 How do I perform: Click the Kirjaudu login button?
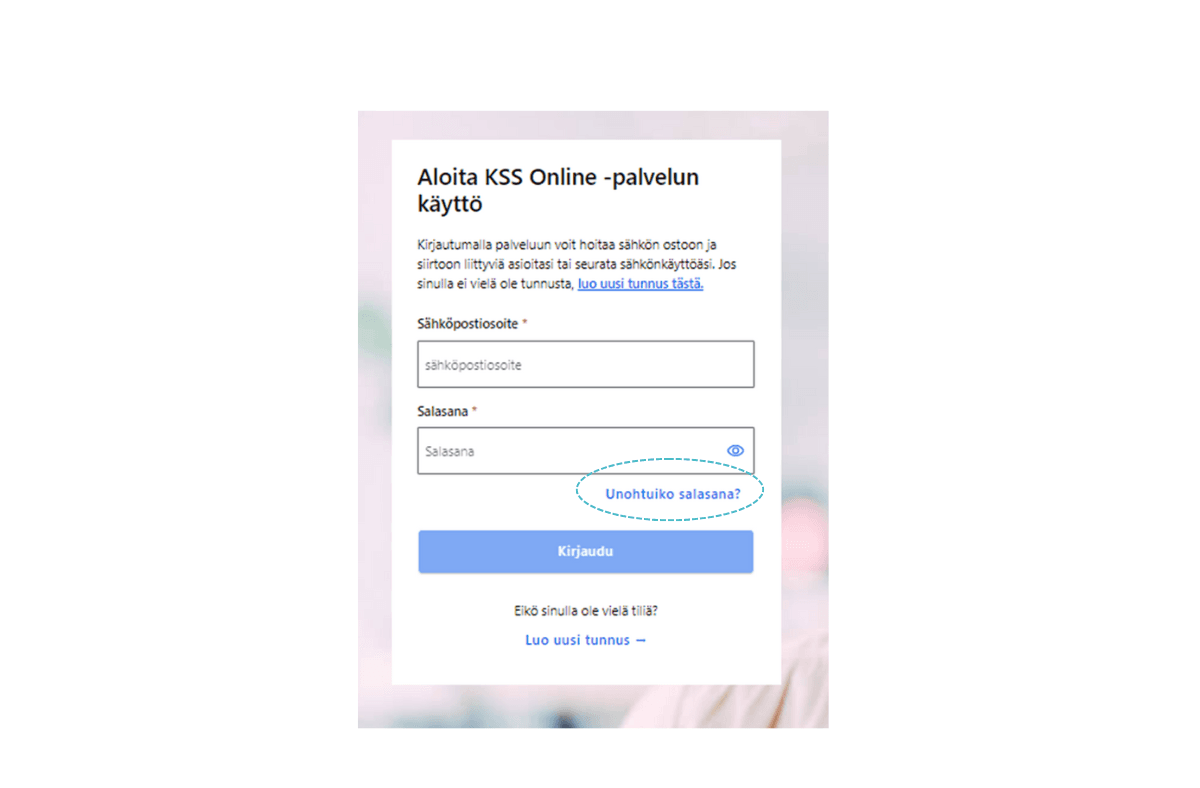click(x=586, y=552)
